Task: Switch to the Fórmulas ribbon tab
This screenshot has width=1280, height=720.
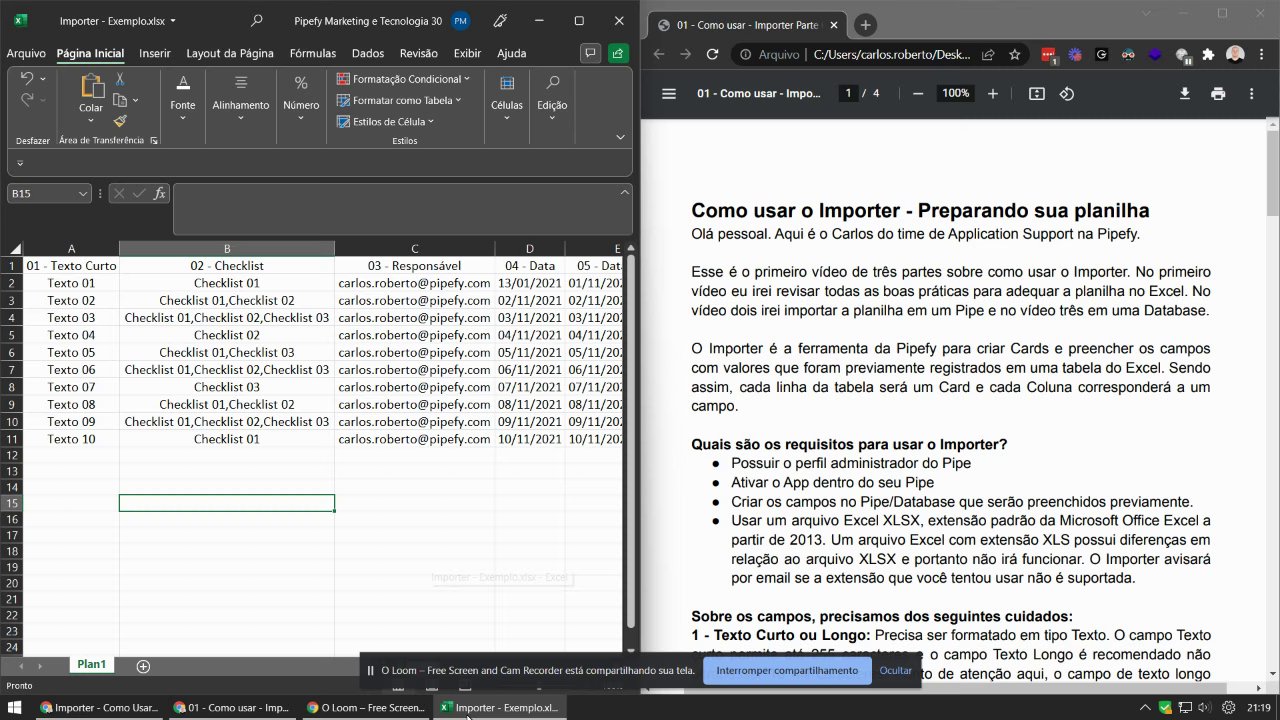Action: 313,54
